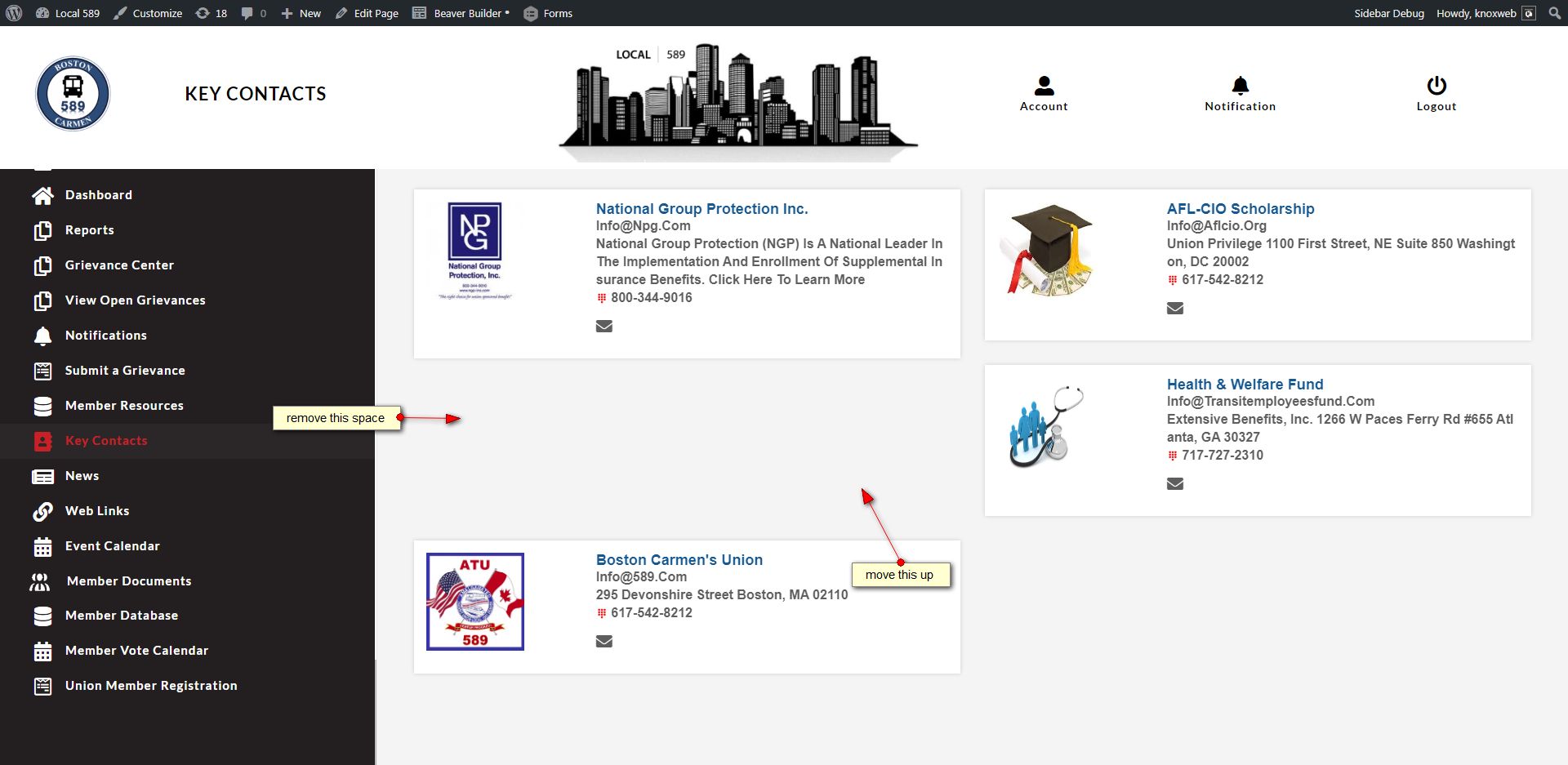Open AFL-CIO Scholarship title link

[1241, 209]
